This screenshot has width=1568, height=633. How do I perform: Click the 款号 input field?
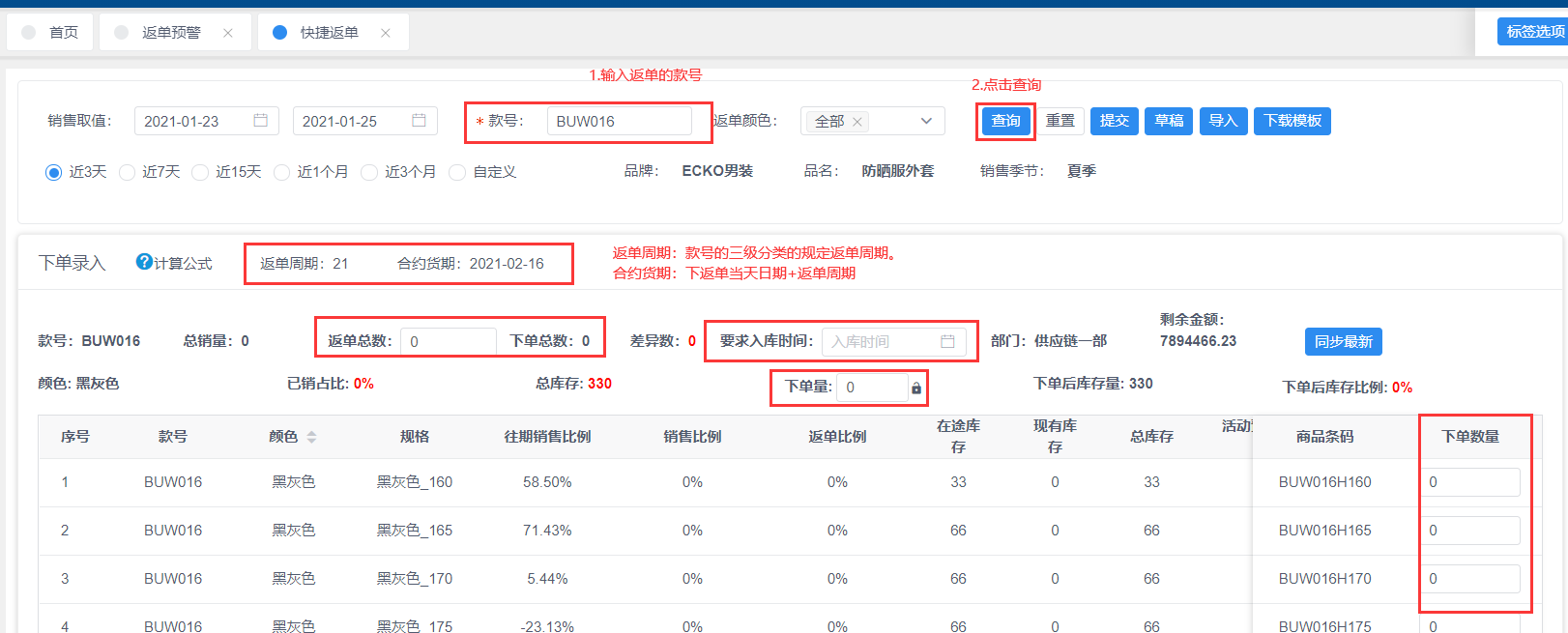point(619,121)
